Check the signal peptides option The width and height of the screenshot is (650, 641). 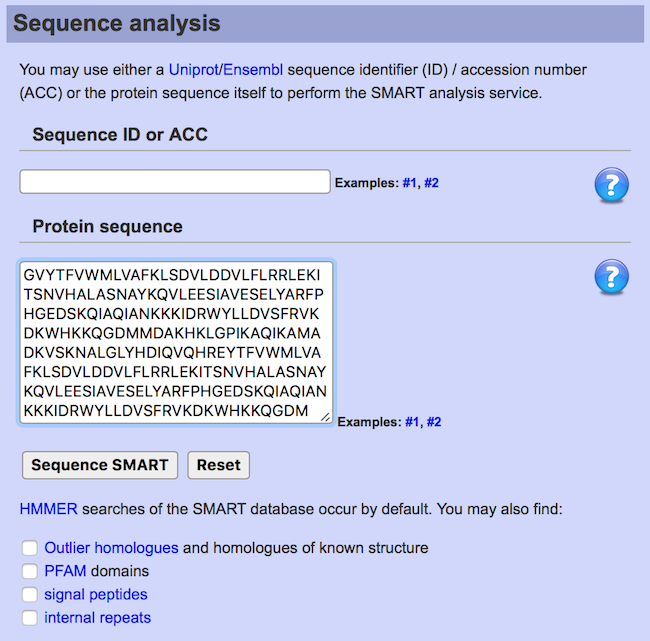click(x=30, y=595)
